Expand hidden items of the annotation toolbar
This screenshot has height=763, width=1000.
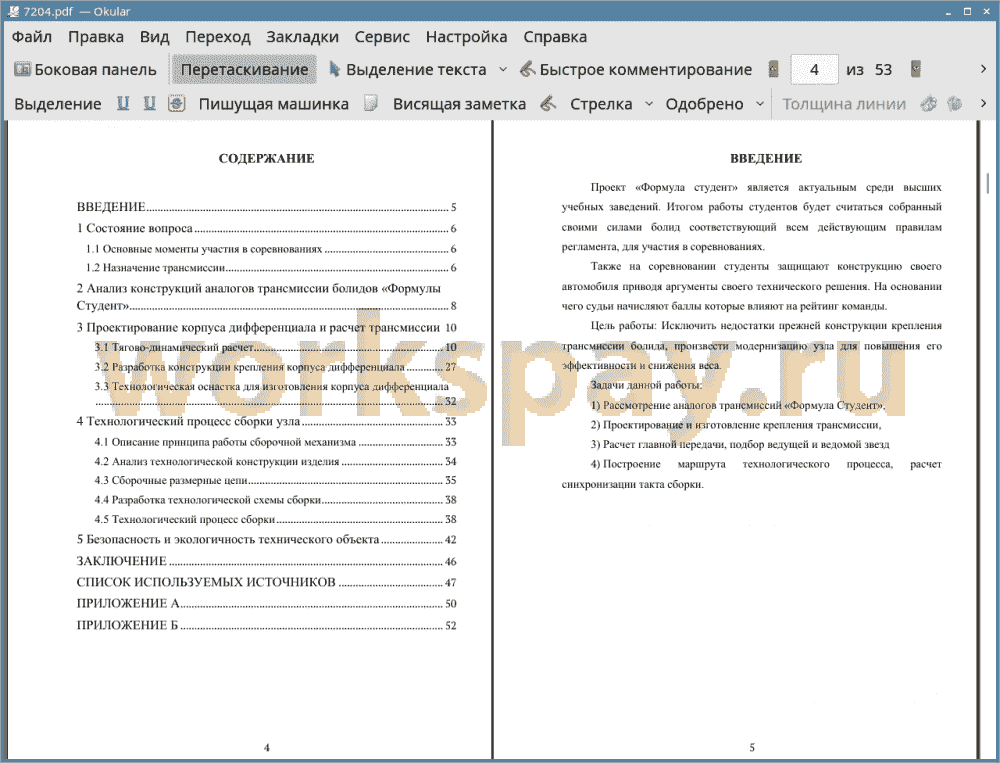tap(983, 103)
